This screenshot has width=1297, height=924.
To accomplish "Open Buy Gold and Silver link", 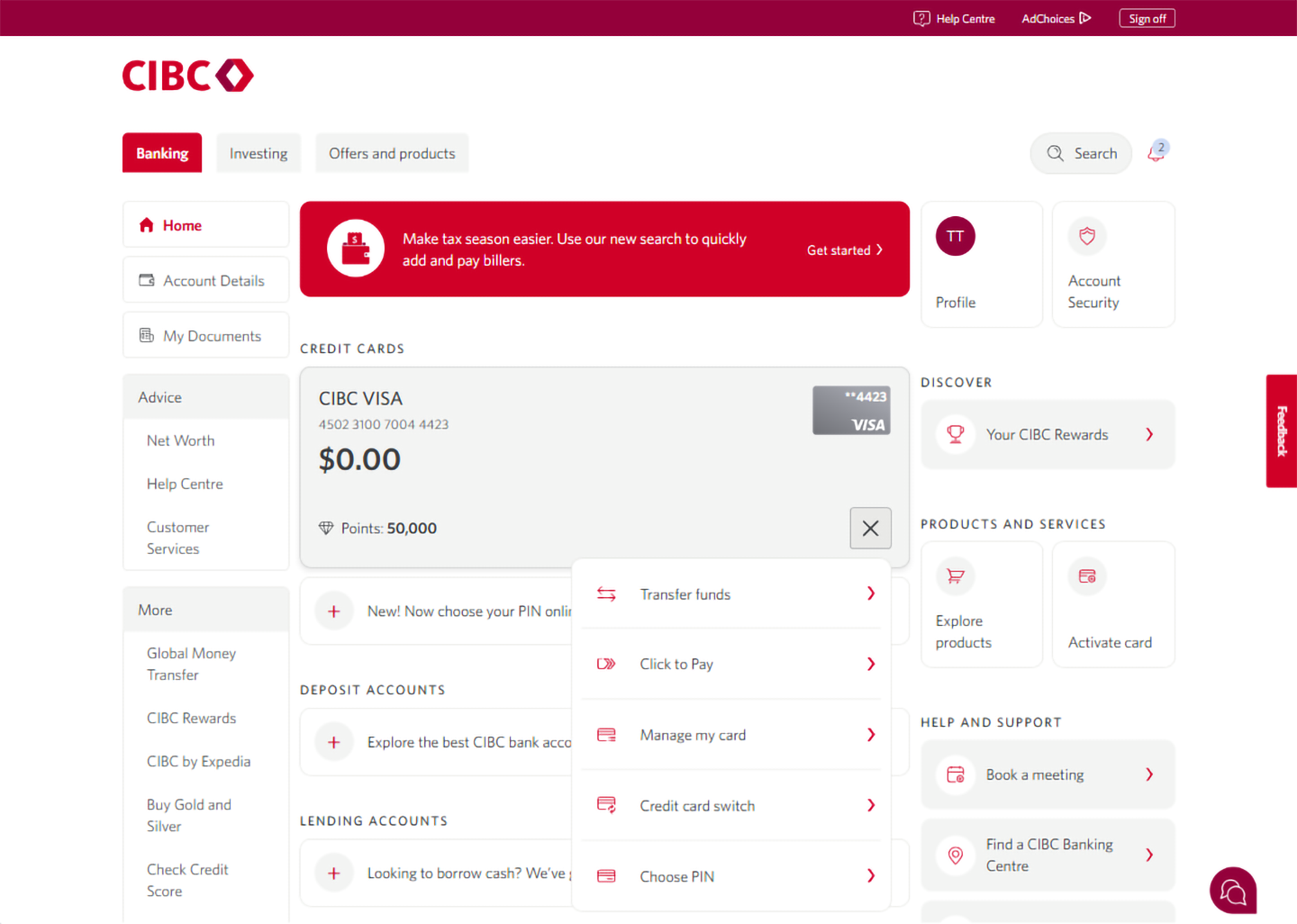I will coord(189,815).
